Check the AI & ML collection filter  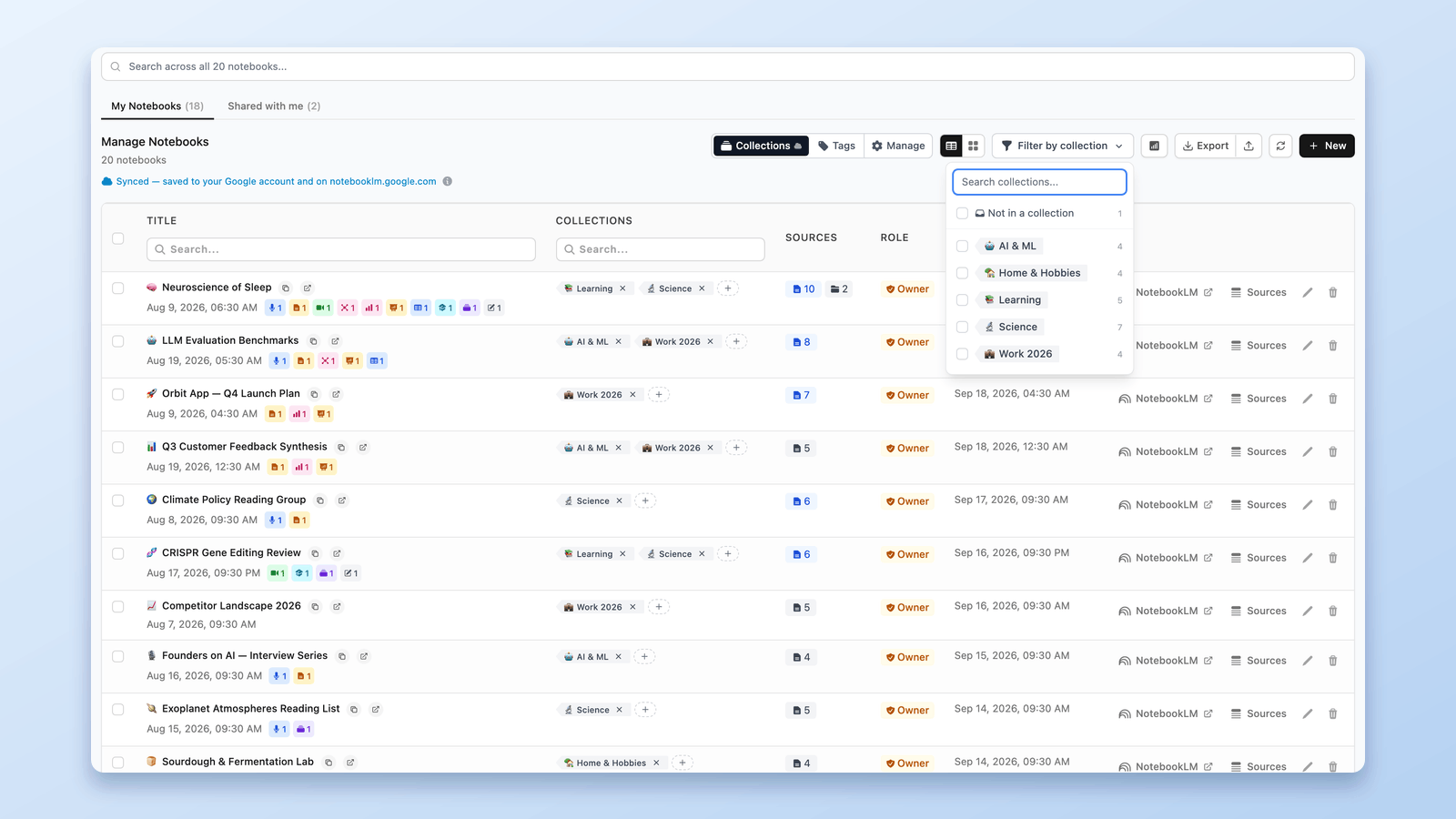[x=962, y=246]
